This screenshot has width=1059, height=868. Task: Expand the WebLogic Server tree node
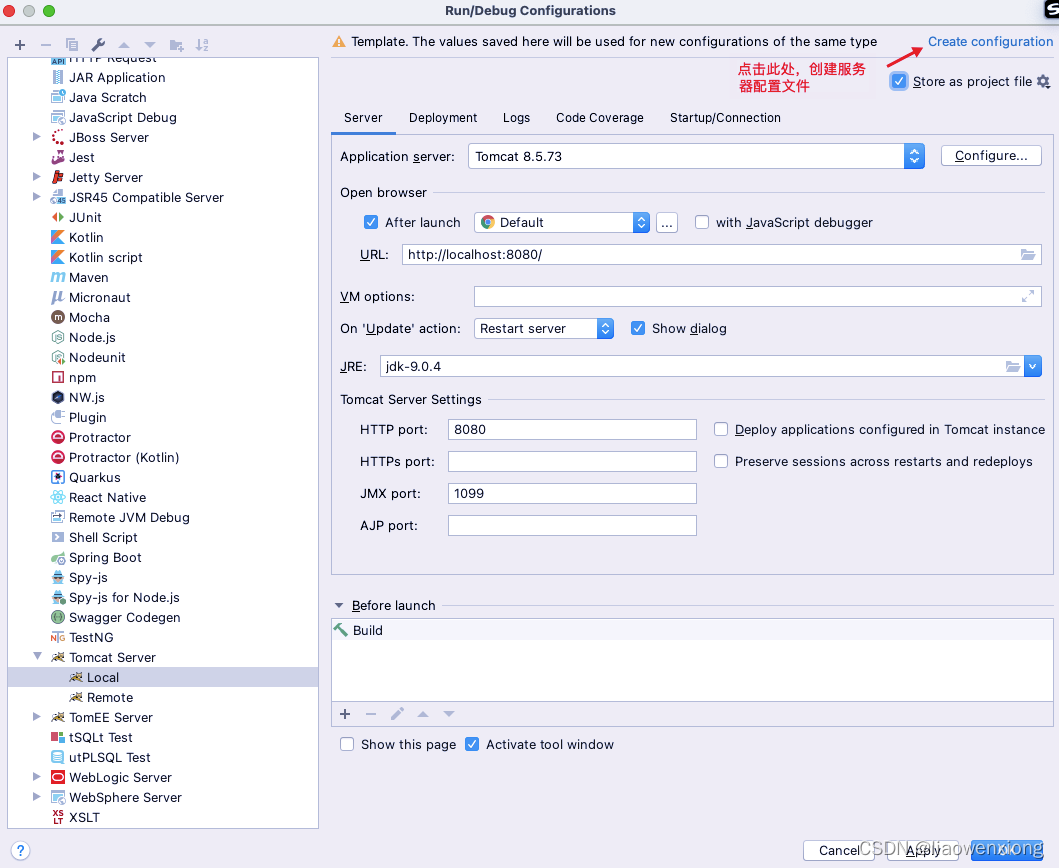(x=37, y=777)
